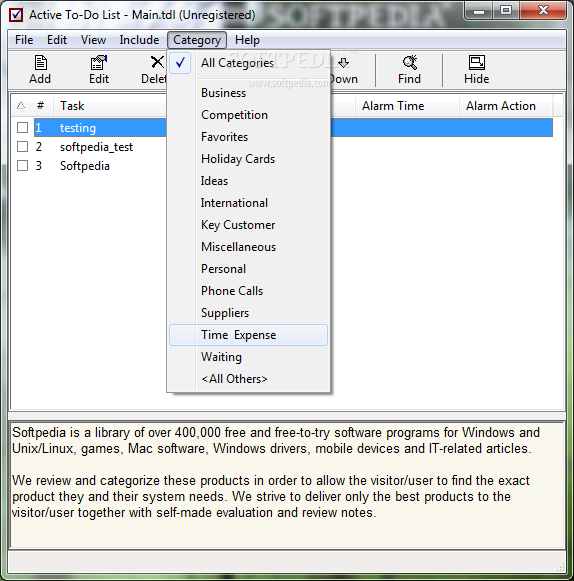Viewport: 574px width, 581px height.
Task: Close the Active To-Do List window
Action: (x=543, y=10)
